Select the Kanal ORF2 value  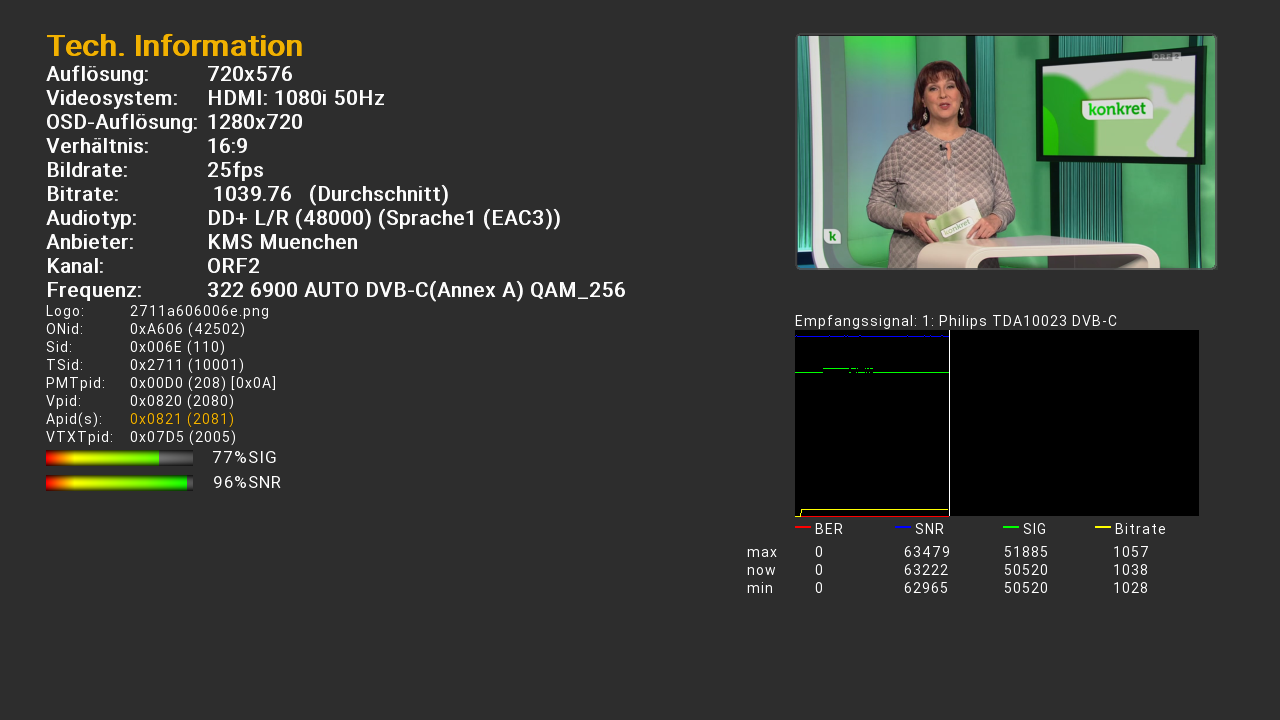233,266
